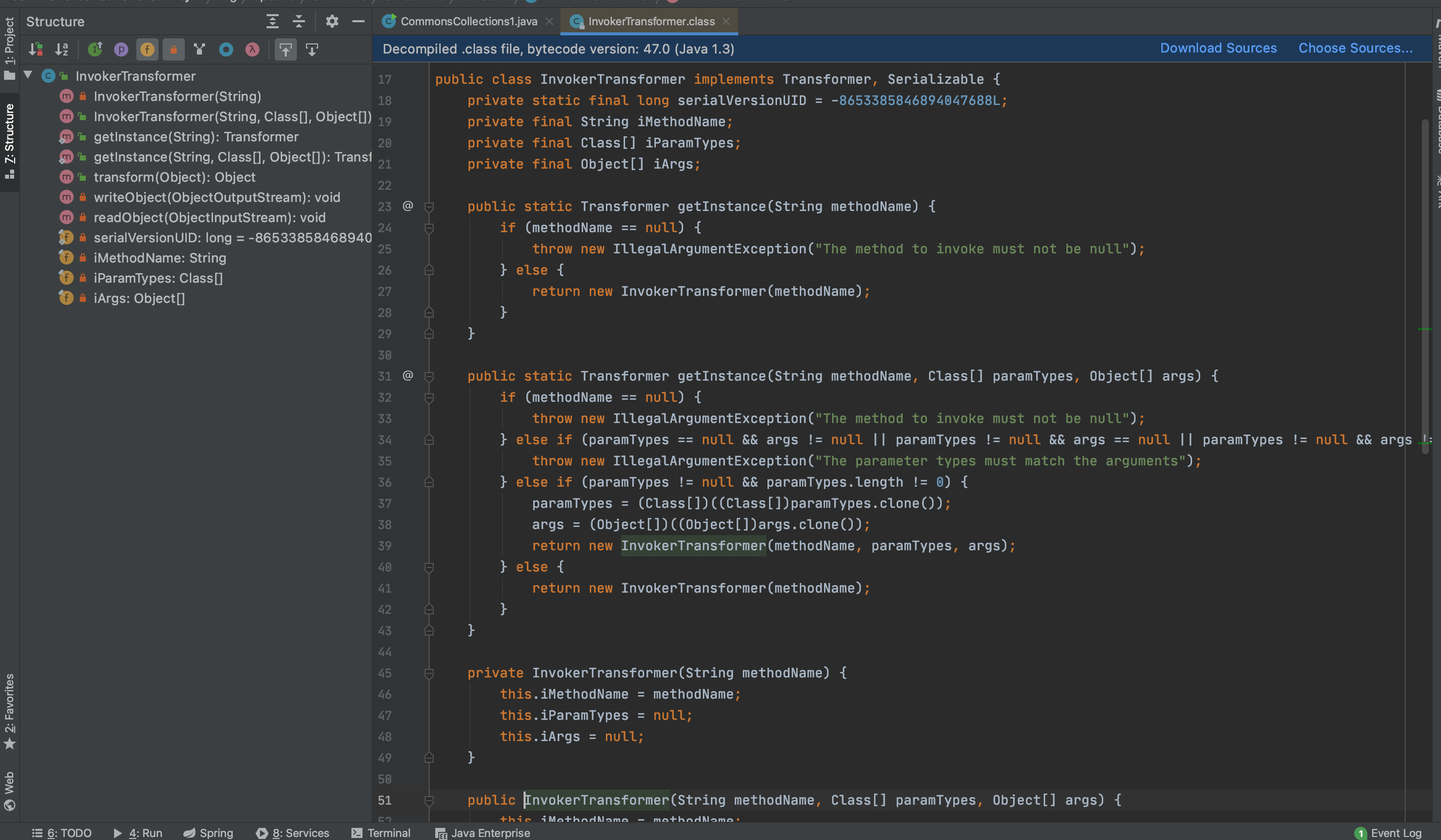Fold private constructor at line 45
1441x840 pixels.
point(429,673)
